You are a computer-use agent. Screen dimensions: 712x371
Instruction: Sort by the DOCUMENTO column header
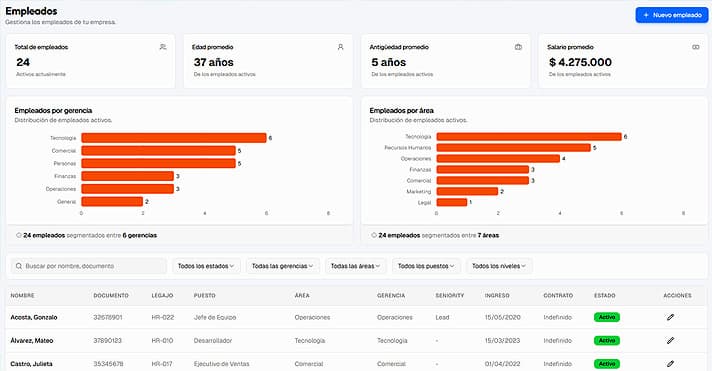click(x=111, y=296)
